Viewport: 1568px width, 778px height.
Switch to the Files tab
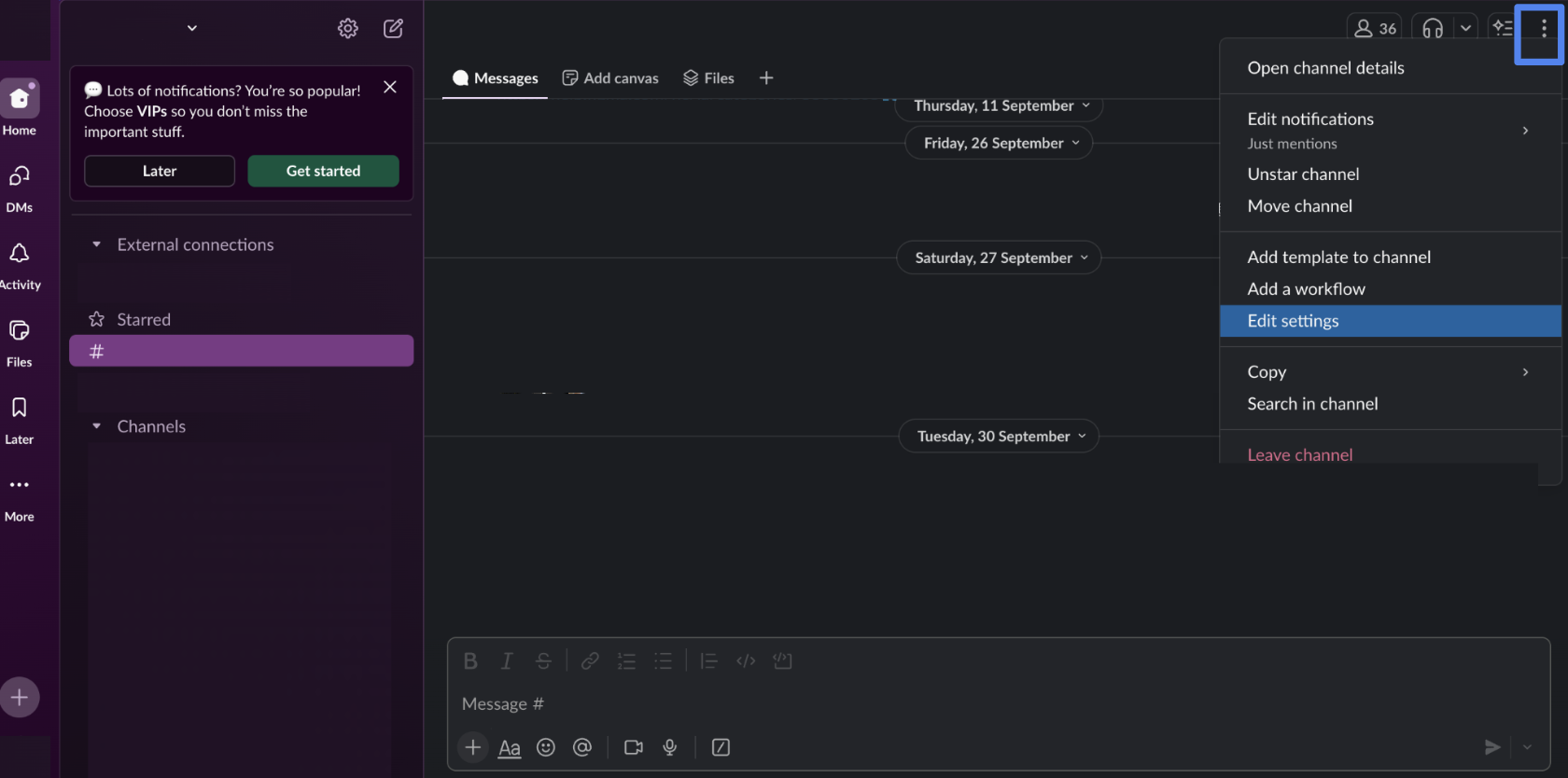click(708, 78)
